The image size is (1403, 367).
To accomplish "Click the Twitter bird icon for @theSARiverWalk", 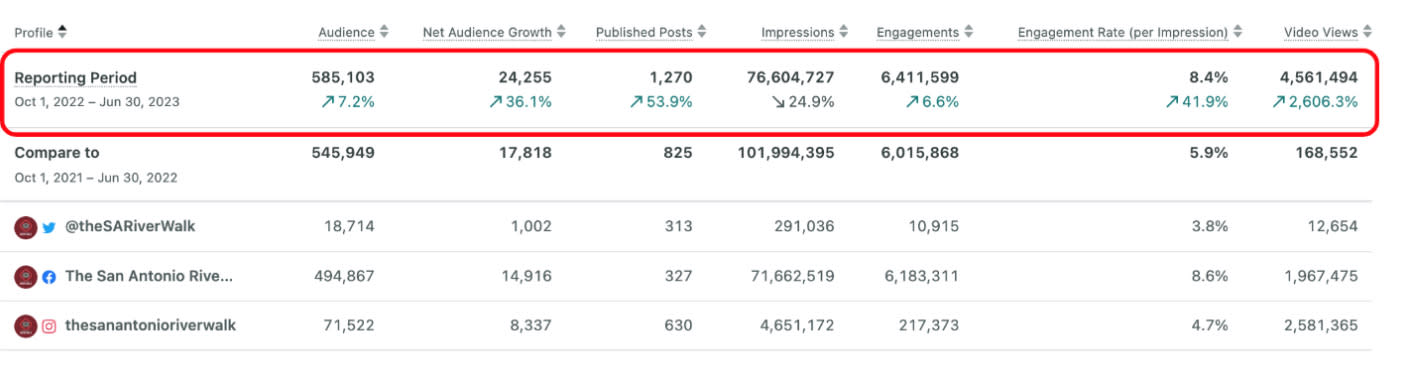I will [x=49, y=227].
